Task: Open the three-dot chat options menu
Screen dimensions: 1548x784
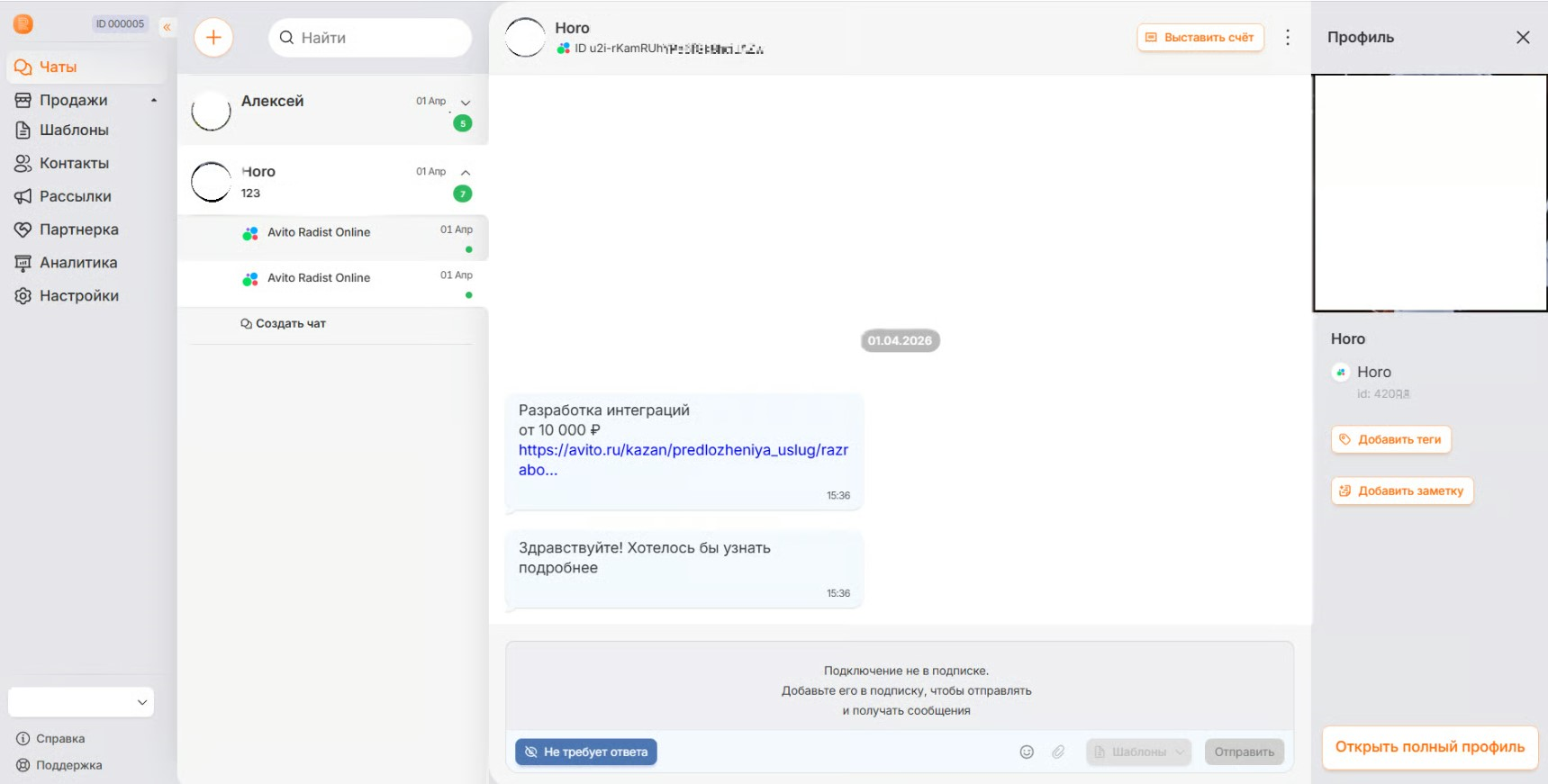Action: 1288,38
